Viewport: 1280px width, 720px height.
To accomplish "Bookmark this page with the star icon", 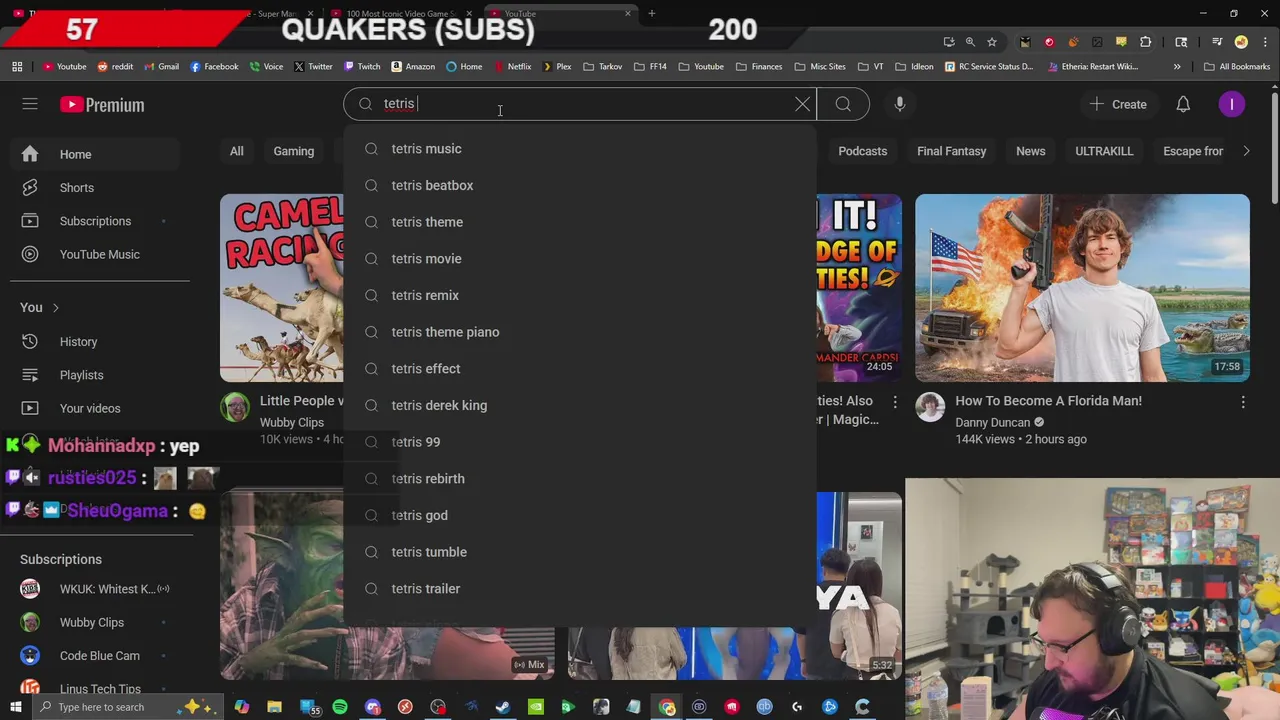I will coord(992,42).
